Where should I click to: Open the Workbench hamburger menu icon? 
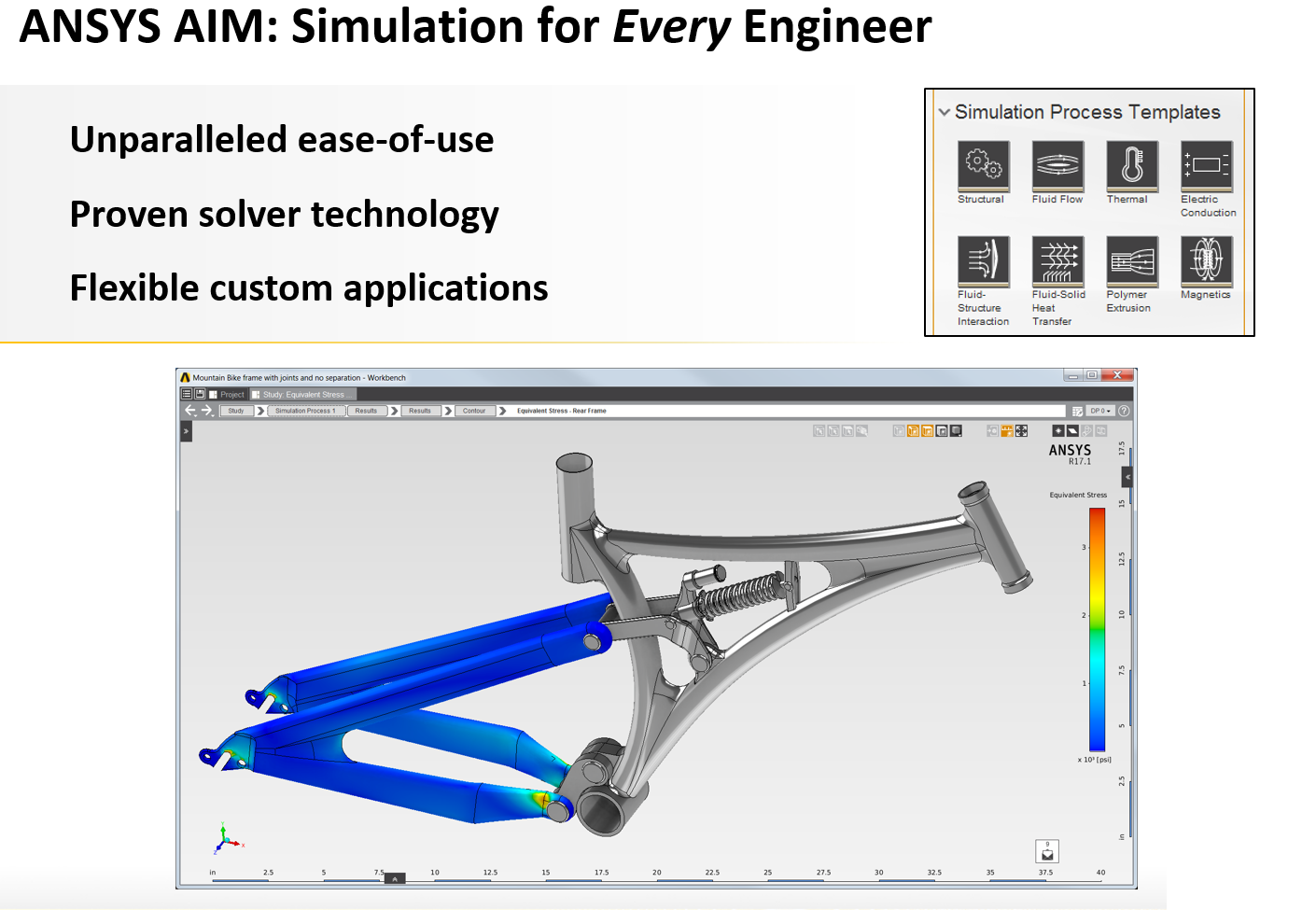click(186, 394)
